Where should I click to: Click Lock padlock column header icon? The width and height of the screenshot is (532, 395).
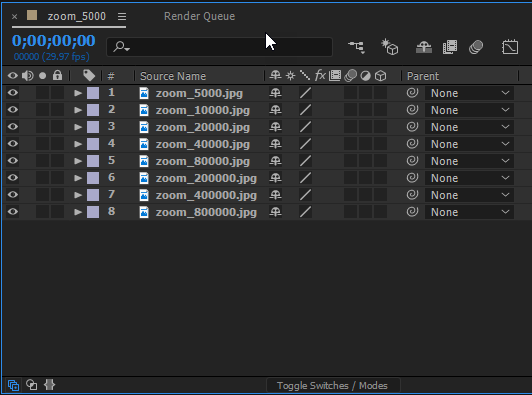(x=57, y=75)
